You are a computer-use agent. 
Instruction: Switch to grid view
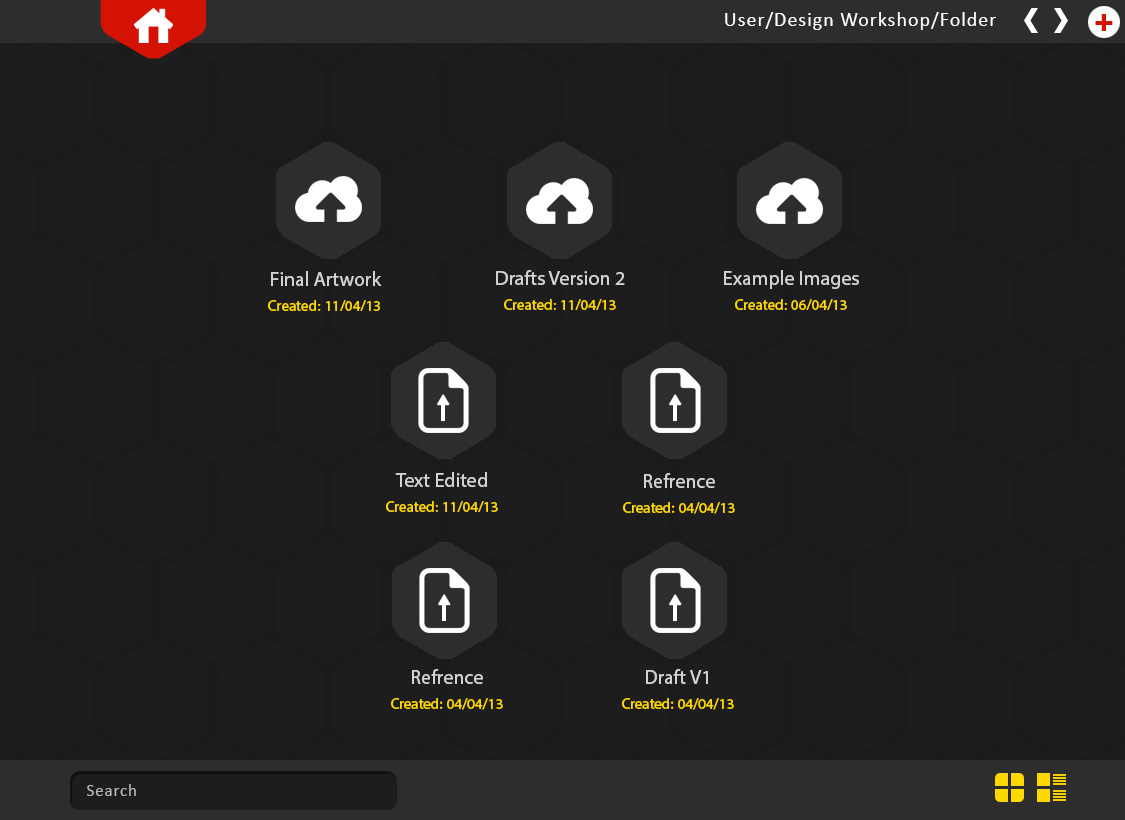[1009, 788]
